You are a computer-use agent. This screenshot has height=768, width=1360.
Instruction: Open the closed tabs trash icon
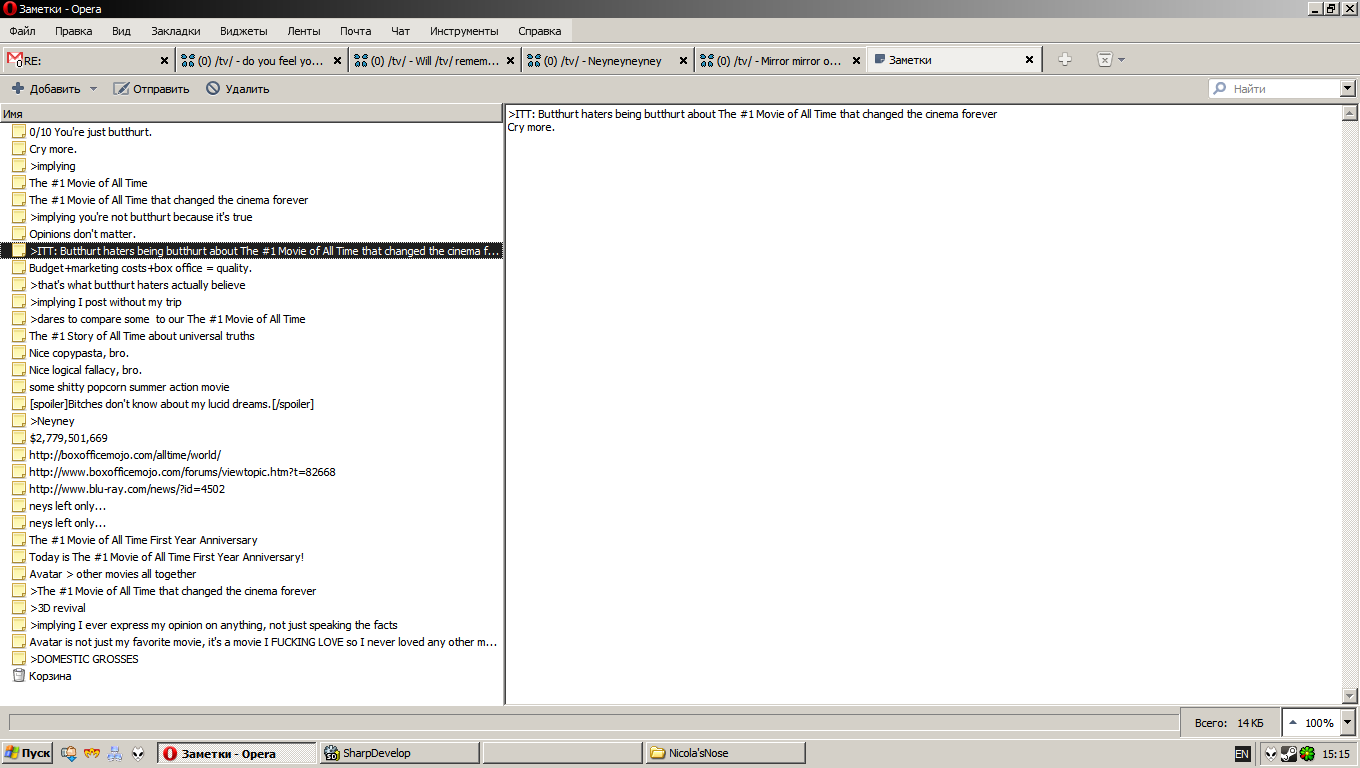pyautogui.click(x=1105, y=60)
